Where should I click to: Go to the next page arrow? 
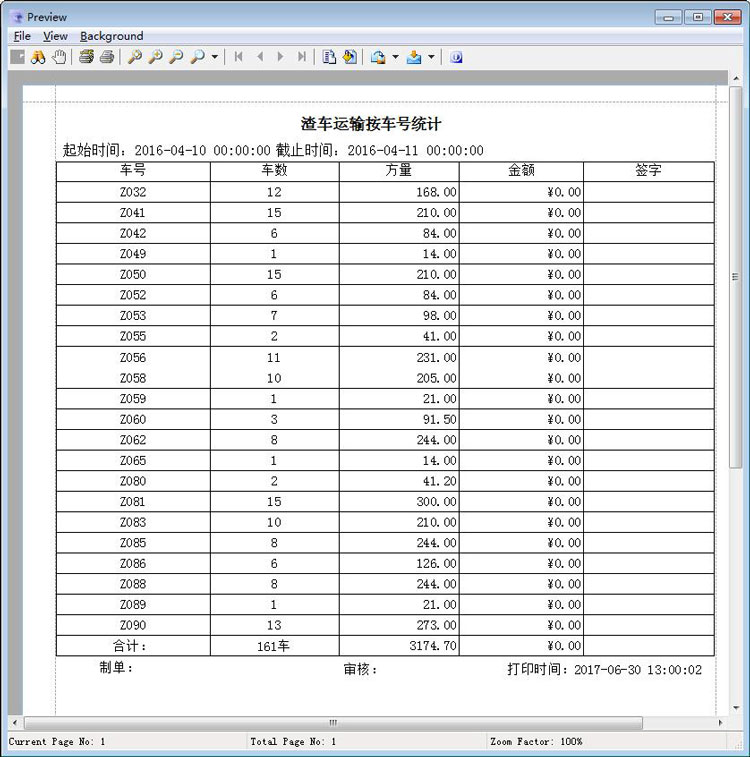(x=281, y=57)
